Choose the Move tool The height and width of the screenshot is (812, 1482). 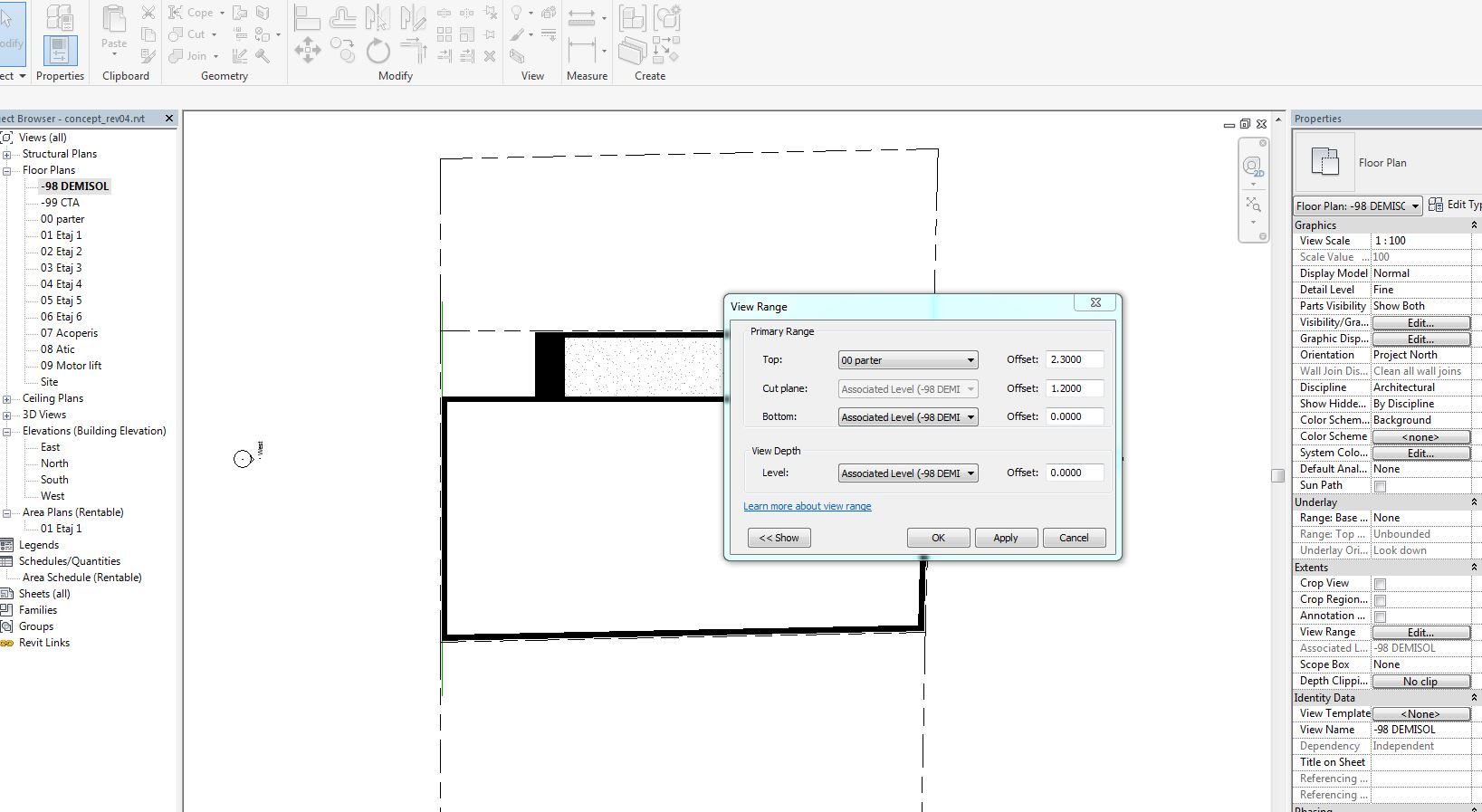coord(308,51)
